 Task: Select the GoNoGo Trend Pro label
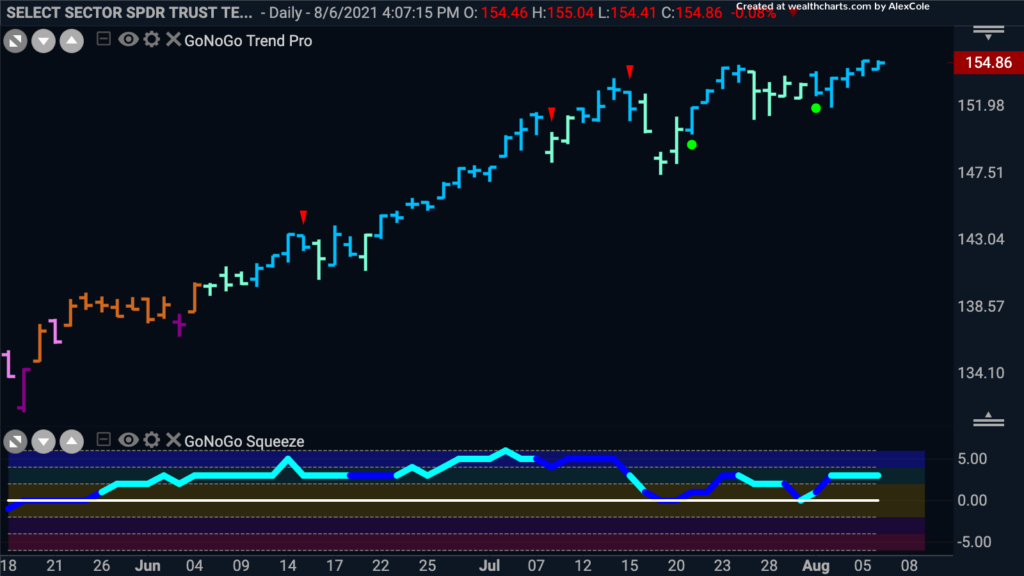click(x=248, y=40)
